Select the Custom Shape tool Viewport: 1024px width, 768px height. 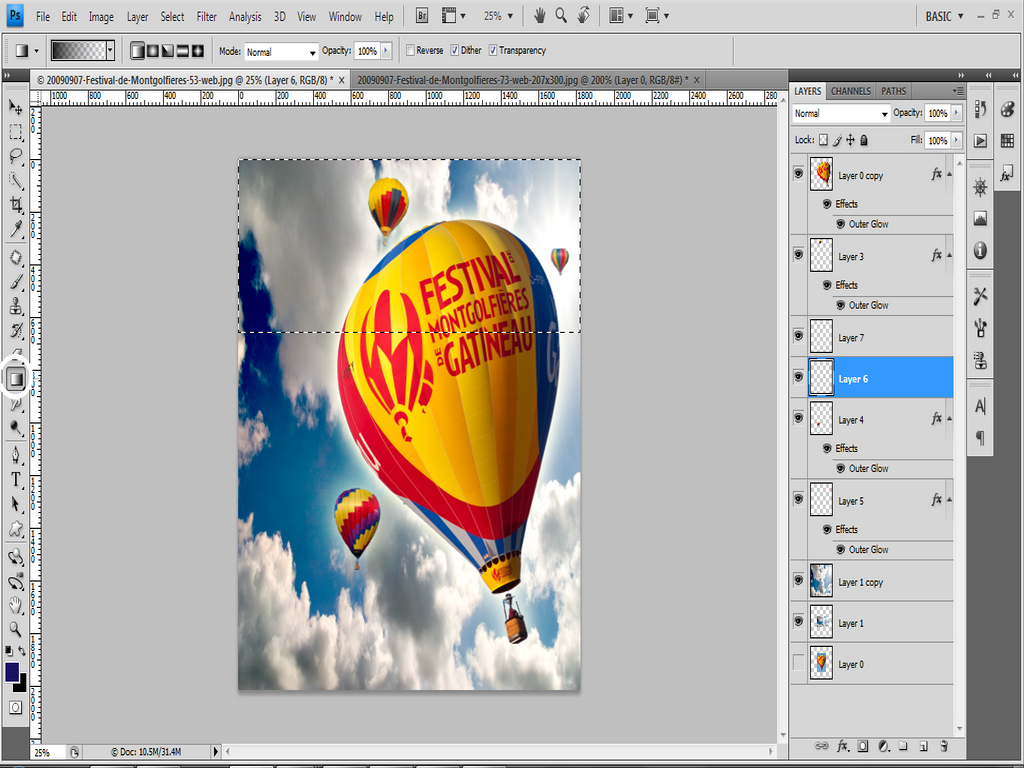(16, 528)
